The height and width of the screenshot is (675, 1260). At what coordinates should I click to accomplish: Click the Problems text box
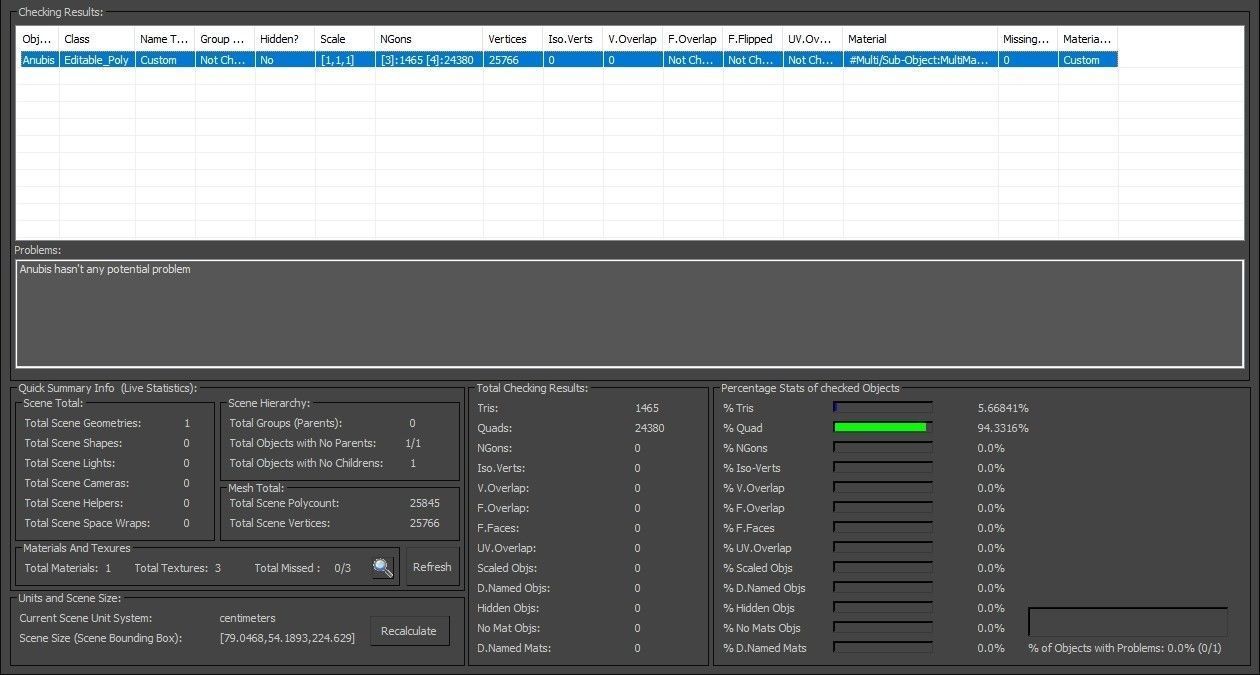point(630,313)
